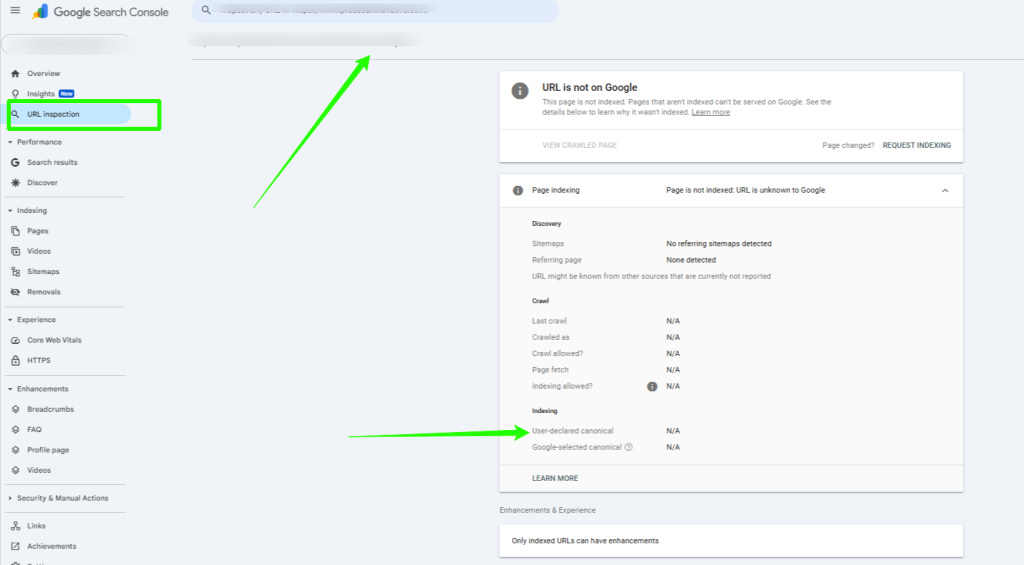
Task: Click the Profile page layers icon
Action: click(16, 450)
